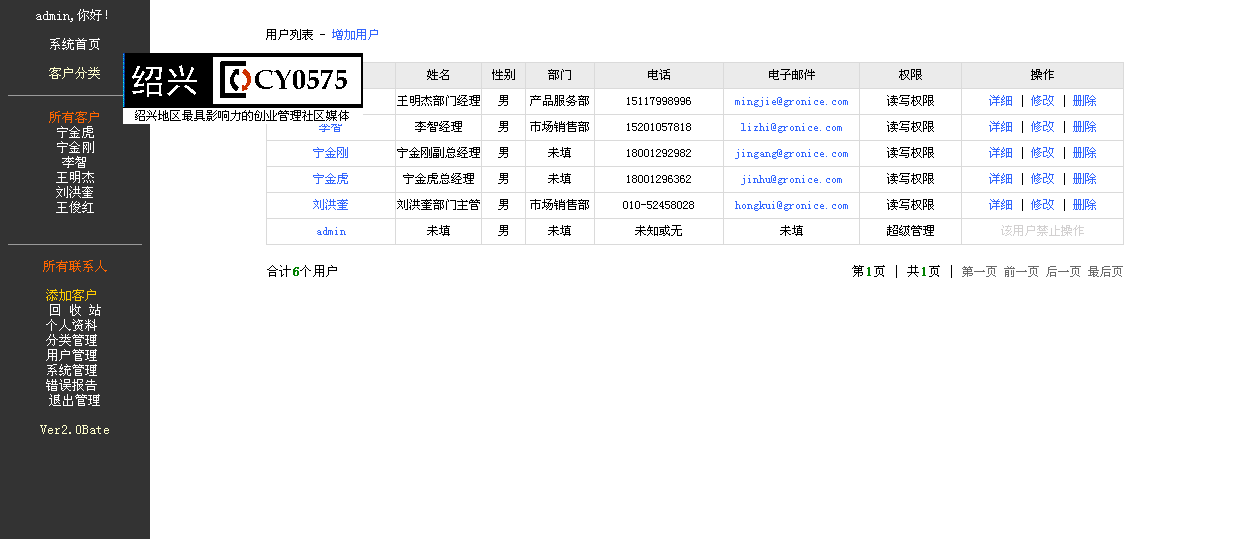Click the 电子邮件 column header
The width and height of the screenshot is (1239, 539).
click(x=791, y=75)
